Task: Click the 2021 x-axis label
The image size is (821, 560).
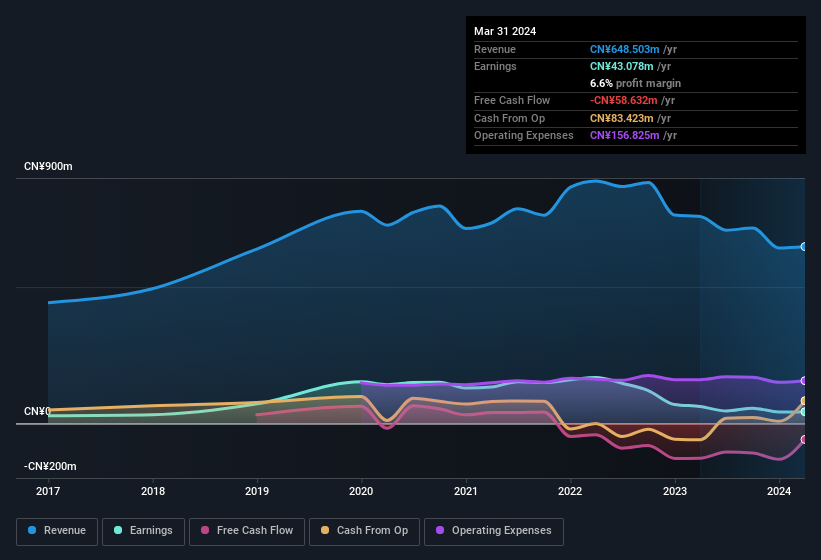Action: point(465,491)
